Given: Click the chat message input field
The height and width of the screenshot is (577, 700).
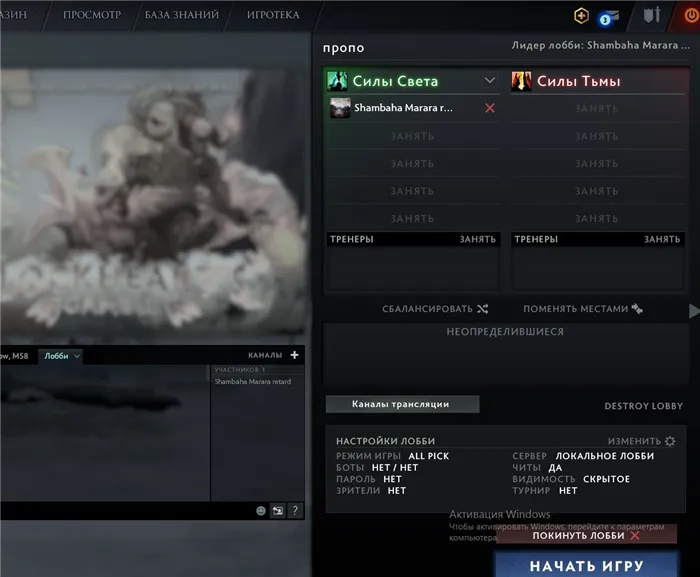Looking at the screenshot, I should tap(126, 510).
